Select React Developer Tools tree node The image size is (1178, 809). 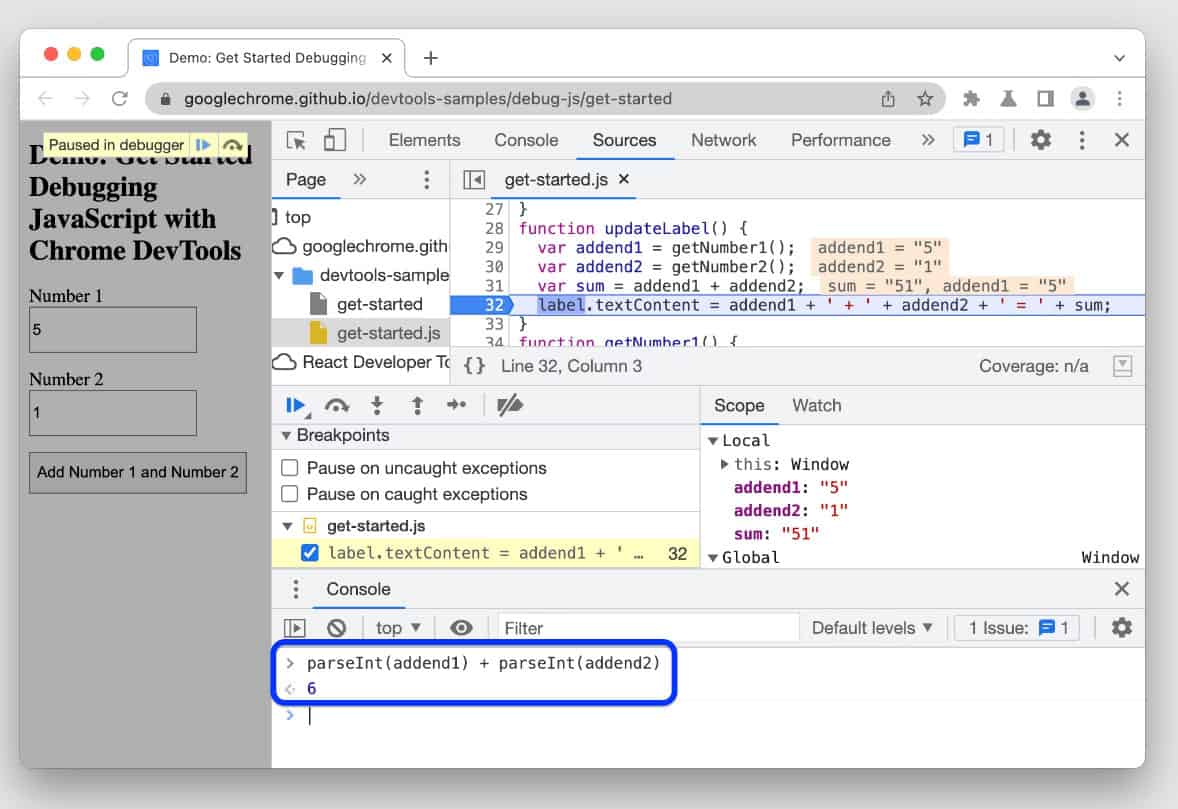(x=361, y=362)
